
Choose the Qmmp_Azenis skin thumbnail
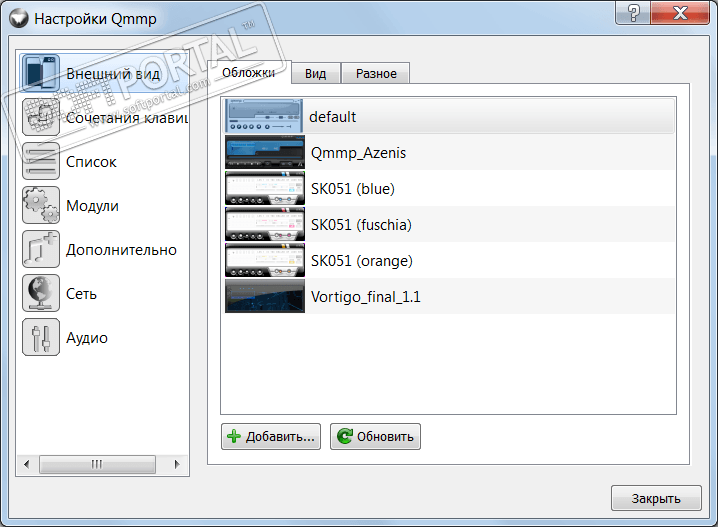coord(265,152)
